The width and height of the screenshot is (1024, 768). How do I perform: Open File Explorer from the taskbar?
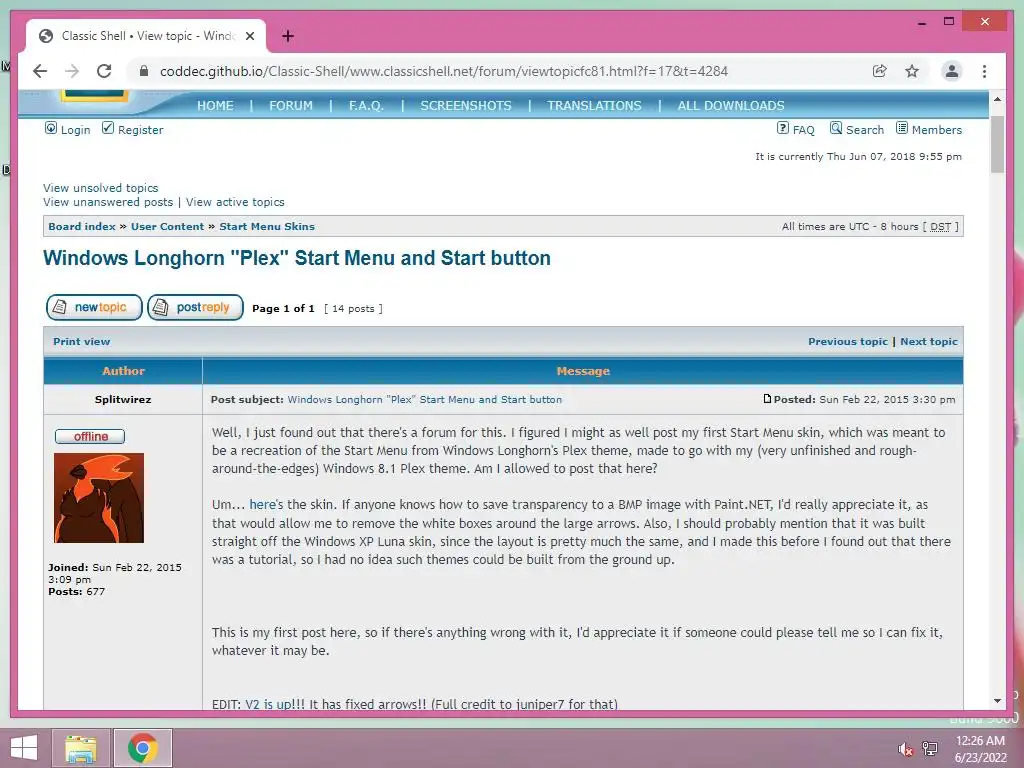[81, 748]
